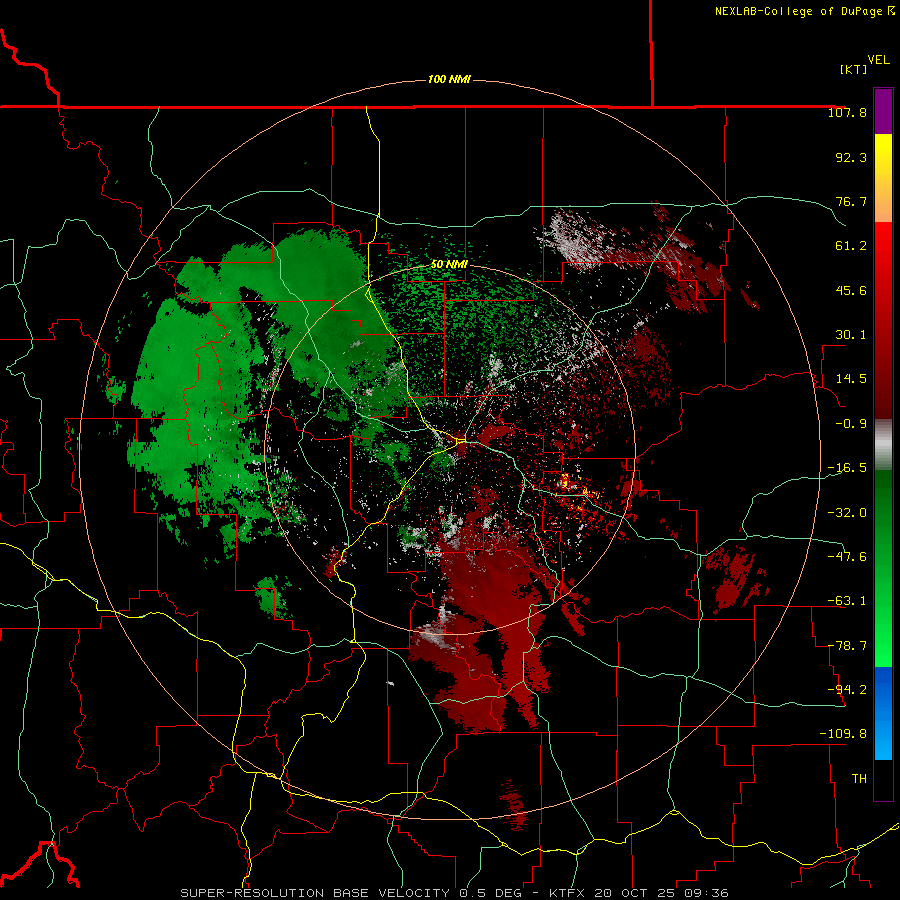This screenshot has height=900, width=900.
Task: Click the dark red segment of color bar
Action: [x=883, y=320]
